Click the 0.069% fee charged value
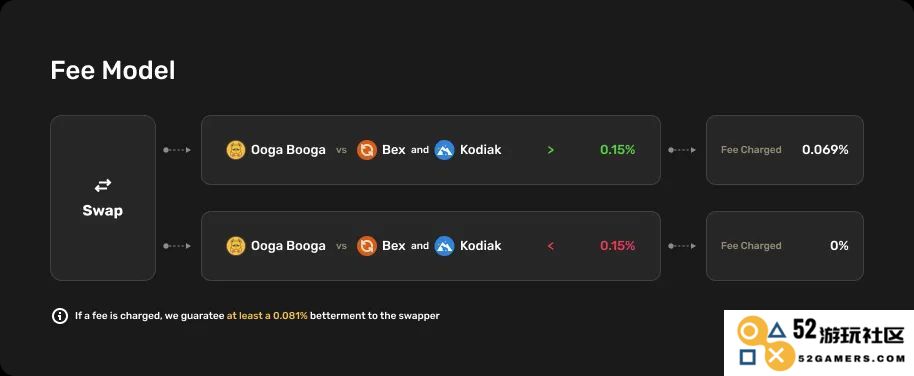 (x=825, y=150)
